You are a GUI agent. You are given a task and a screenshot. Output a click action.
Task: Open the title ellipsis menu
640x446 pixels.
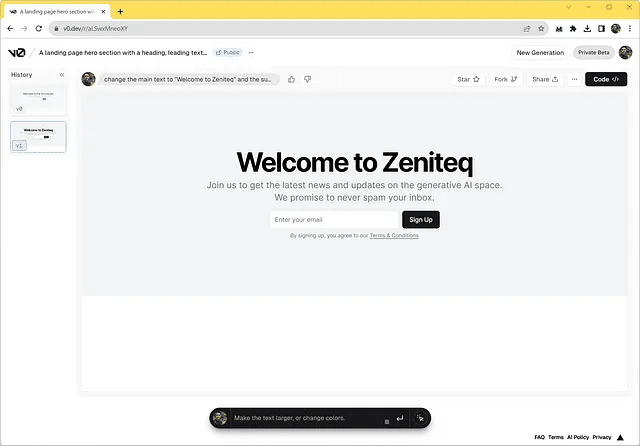(x=251, y=53)
